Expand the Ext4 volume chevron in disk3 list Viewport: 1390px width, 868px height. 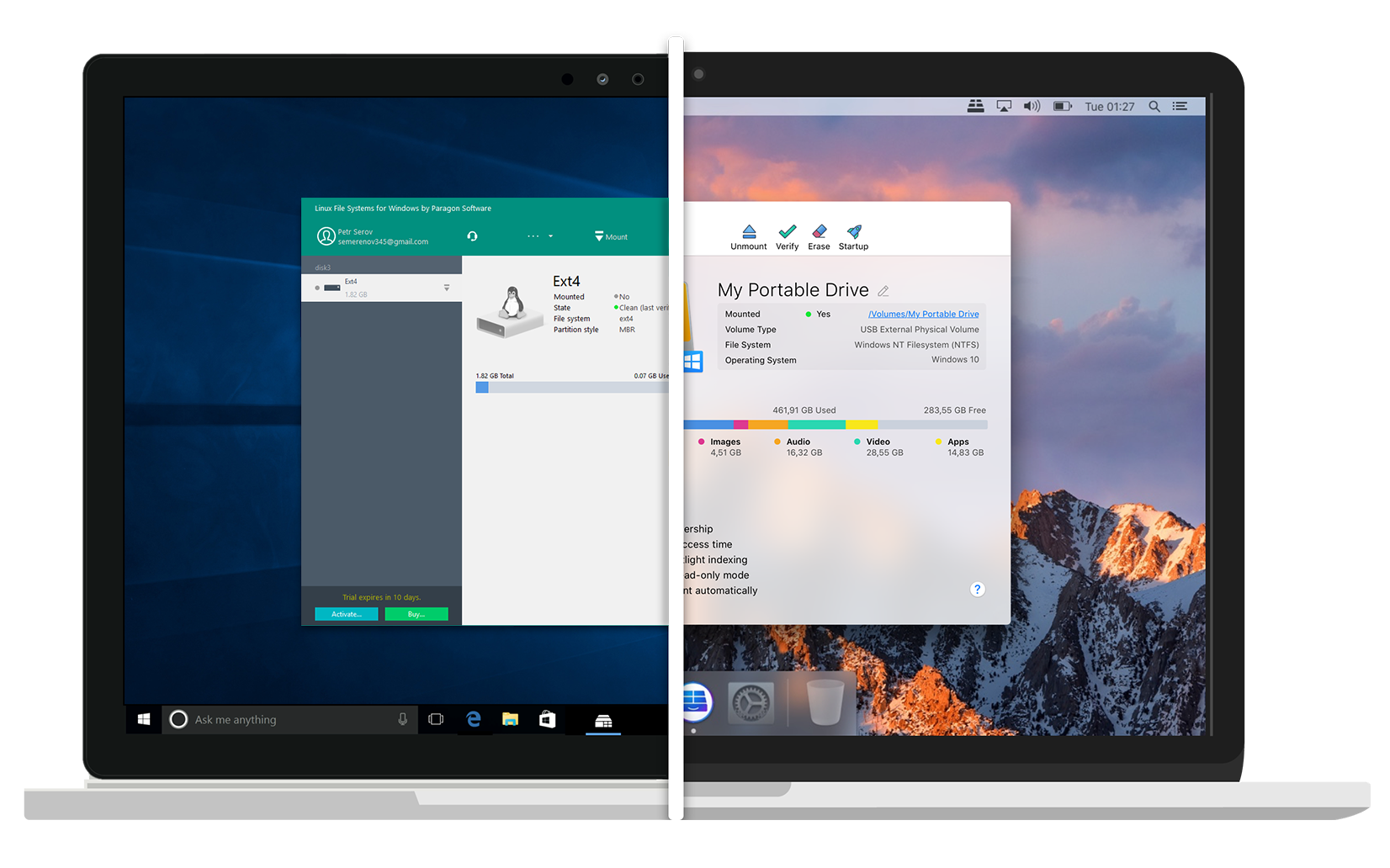[447, 287]
